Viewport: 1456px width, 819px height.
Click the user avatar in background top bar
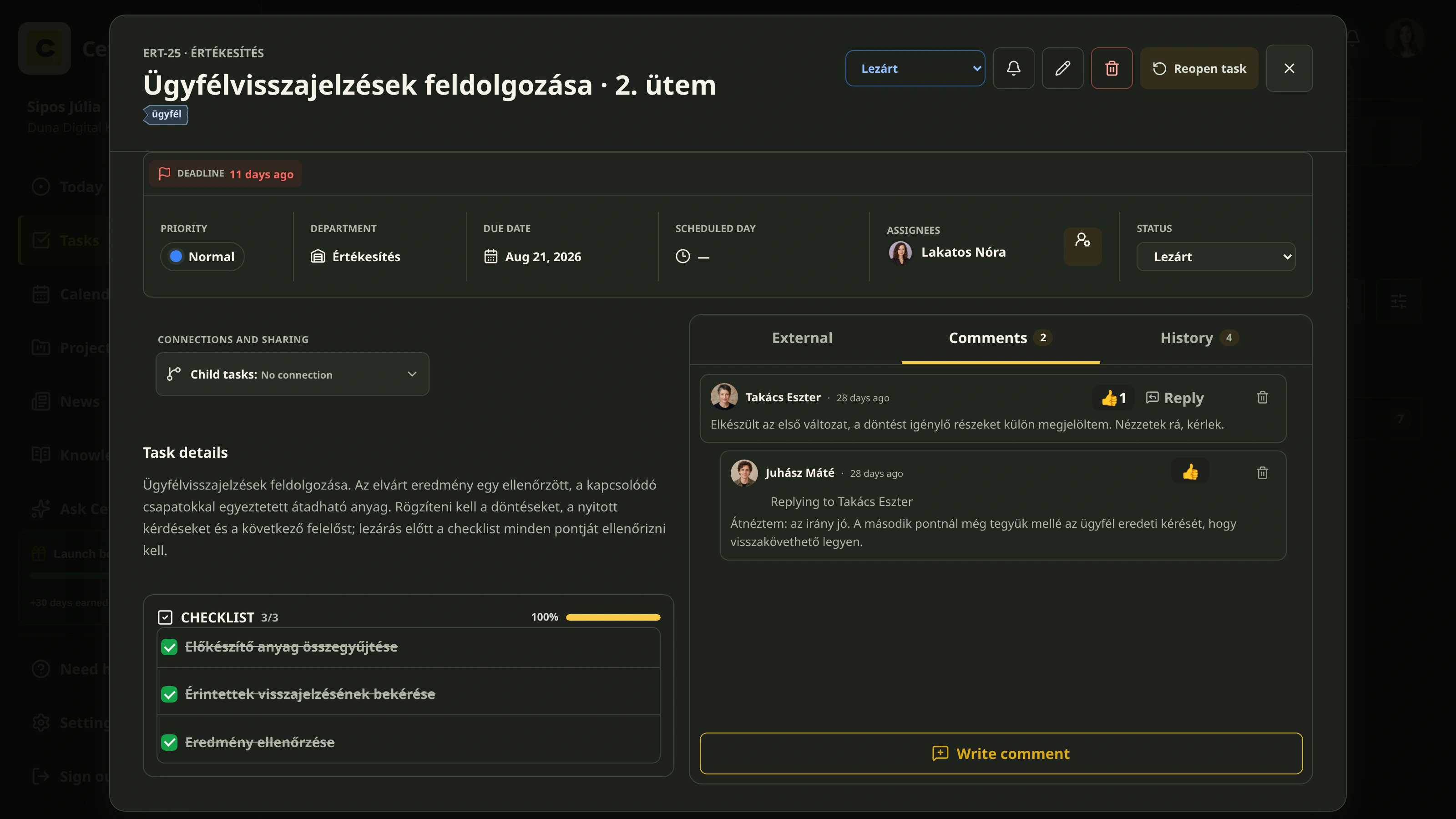click(x=1405, y=38)
